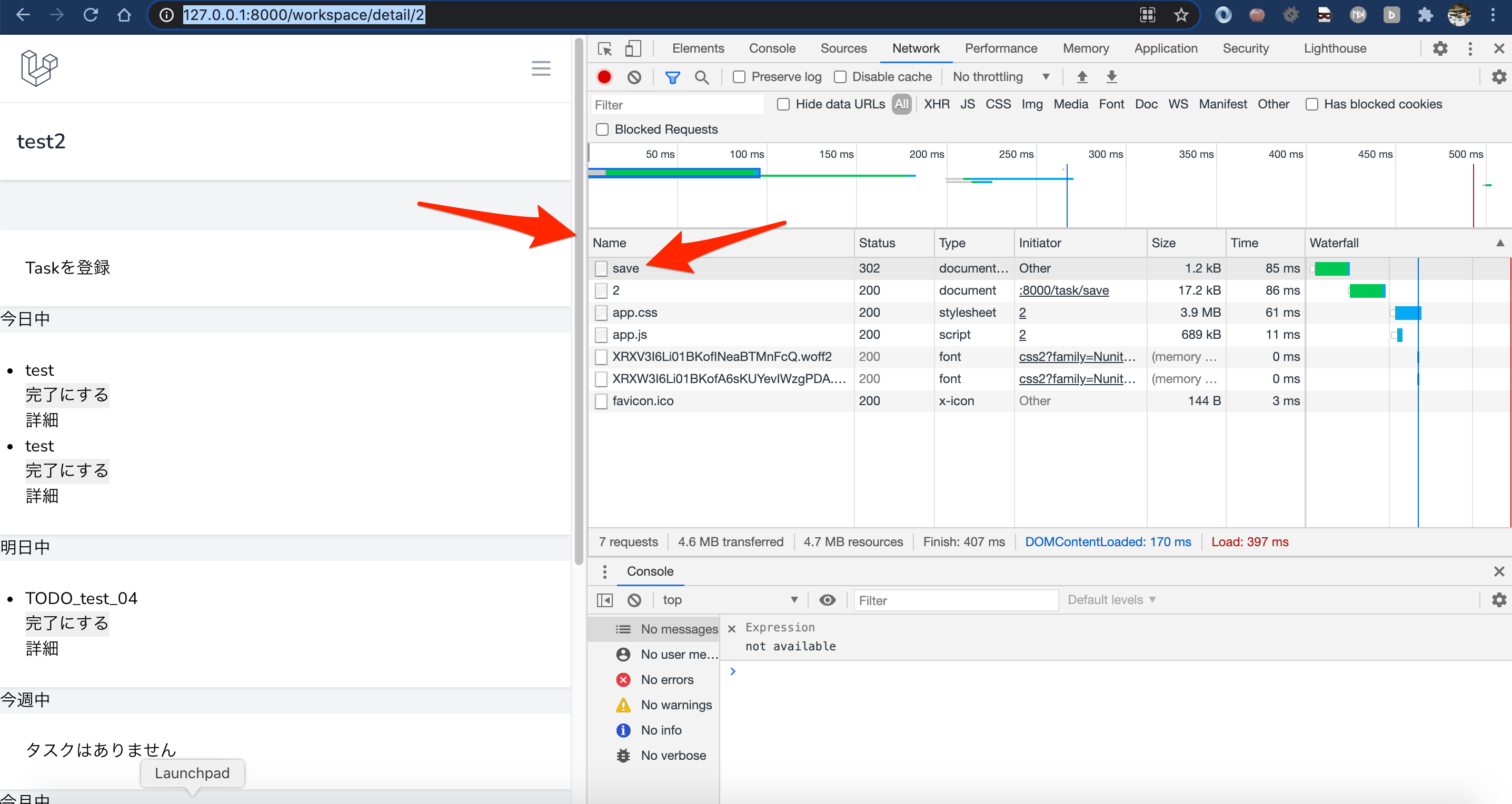Open the Default levels dropdown
The image size is (1512, 804).
point(1110,599)
